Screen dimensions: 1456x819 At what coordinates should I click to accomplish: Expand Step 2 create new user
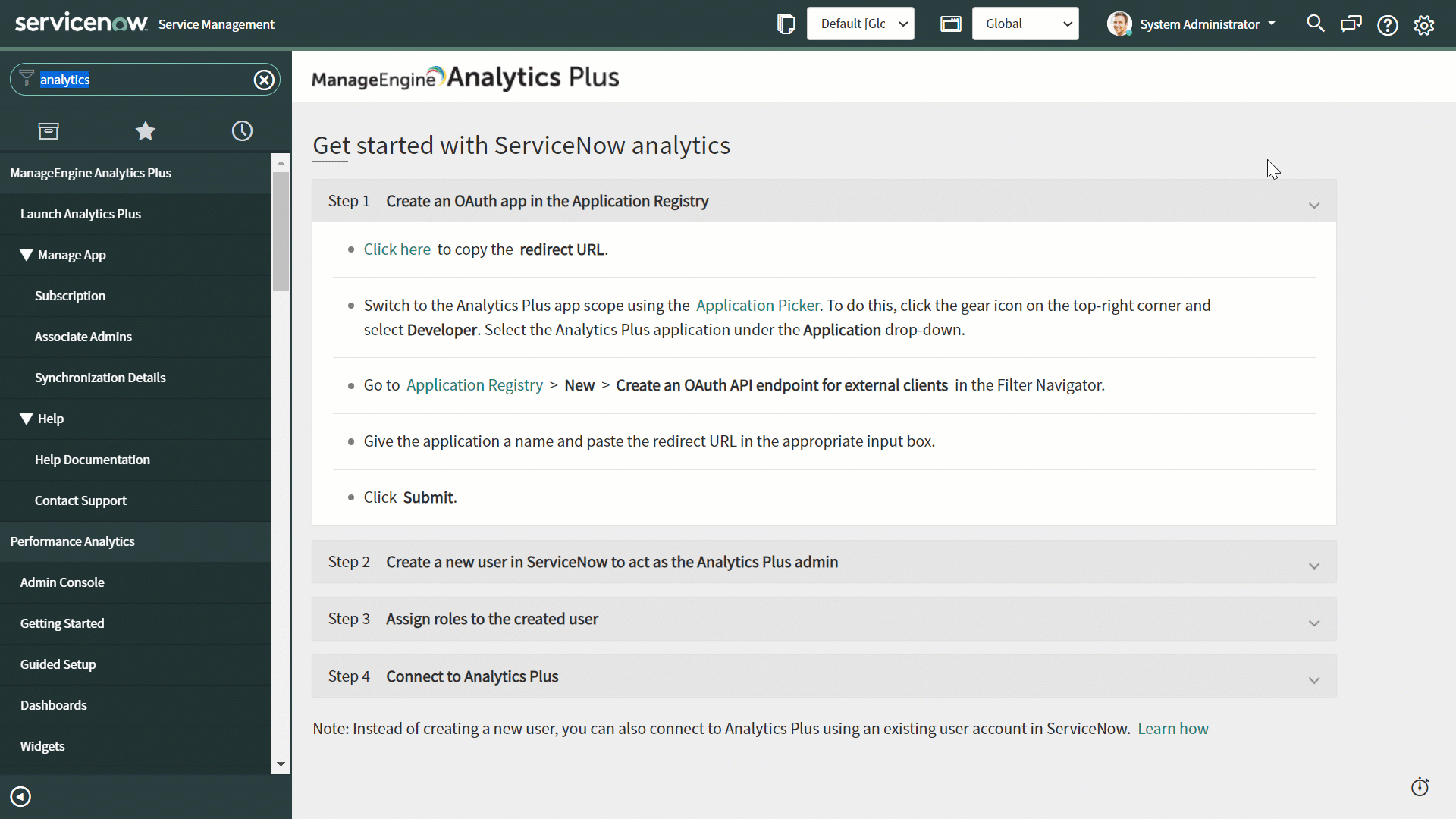pos(824,562)
